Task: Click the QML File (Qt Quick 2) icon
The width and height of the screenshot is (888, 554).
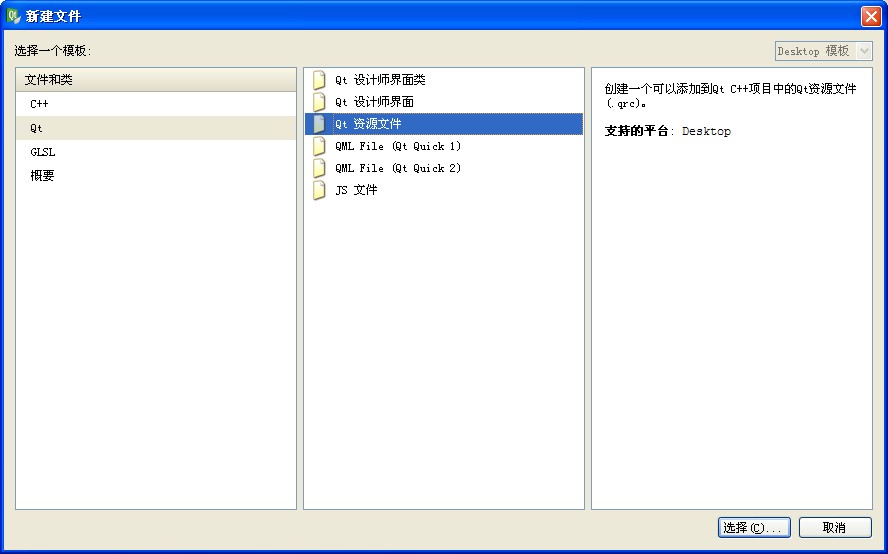Action: coord(319,168)
